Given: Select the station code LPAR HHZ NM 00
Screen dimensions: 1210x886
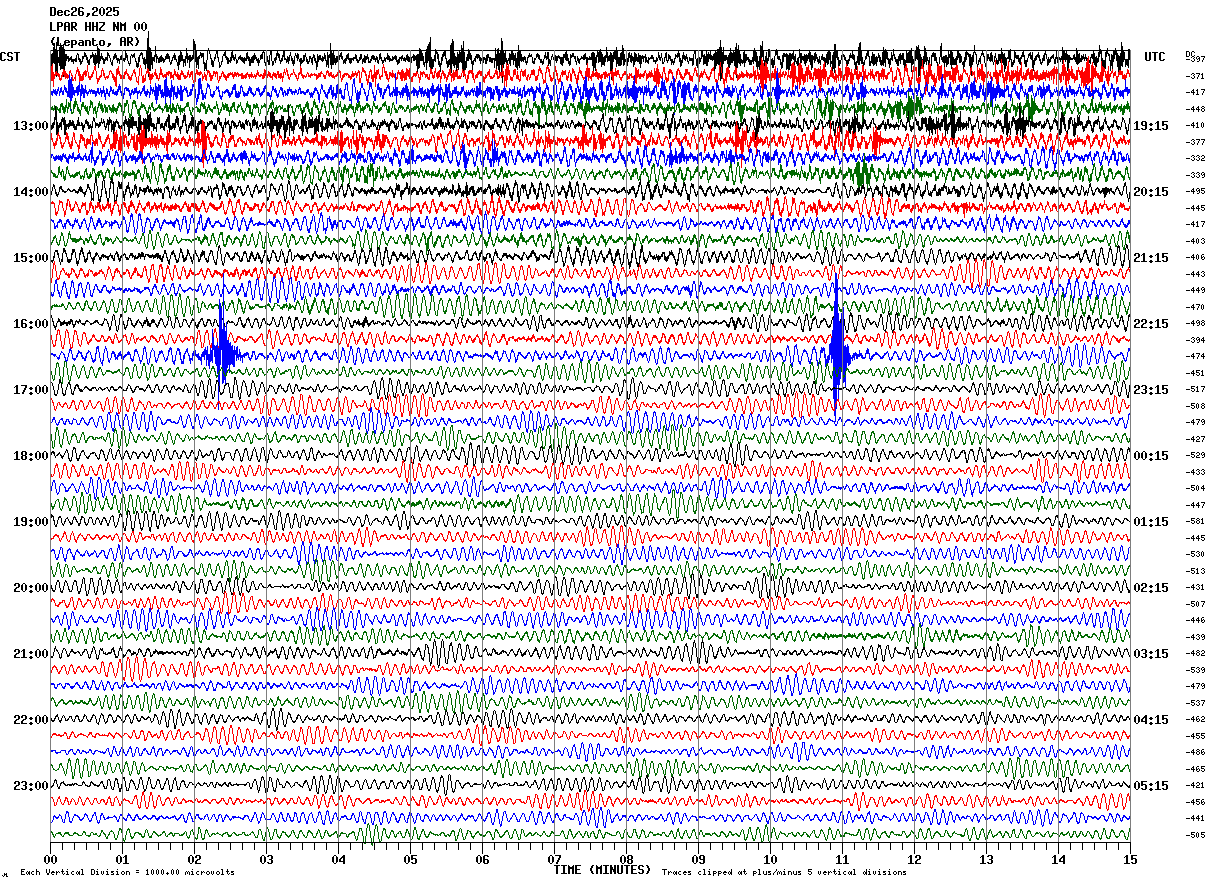Looking at the screenshot, I should (98, 27).
